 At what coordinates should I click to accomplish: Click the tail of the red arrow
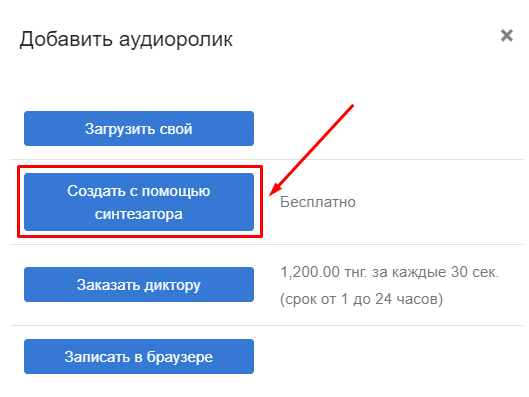[x=351, y=107]
